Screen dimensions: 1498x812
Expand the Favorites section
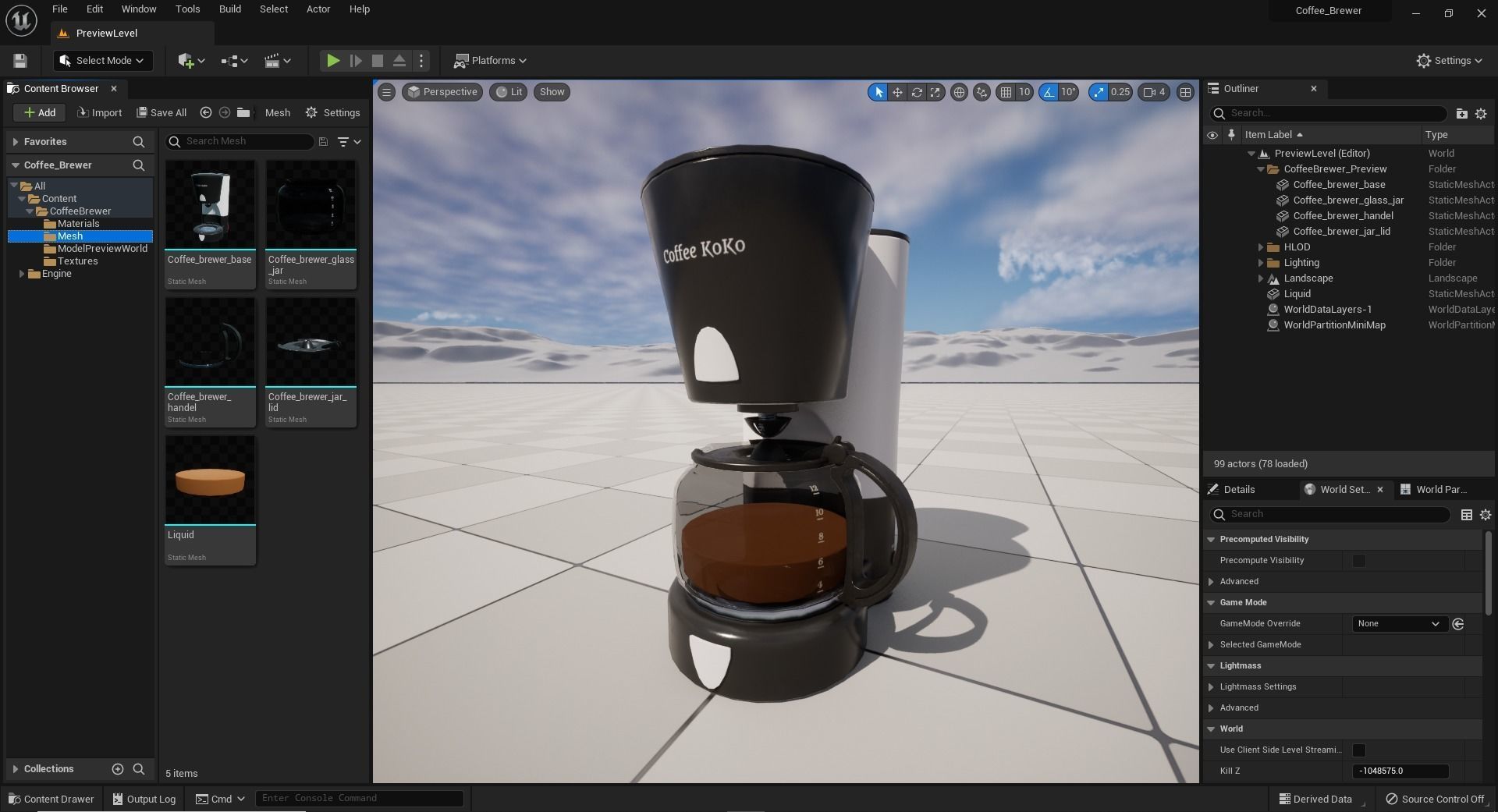(15, 142)
